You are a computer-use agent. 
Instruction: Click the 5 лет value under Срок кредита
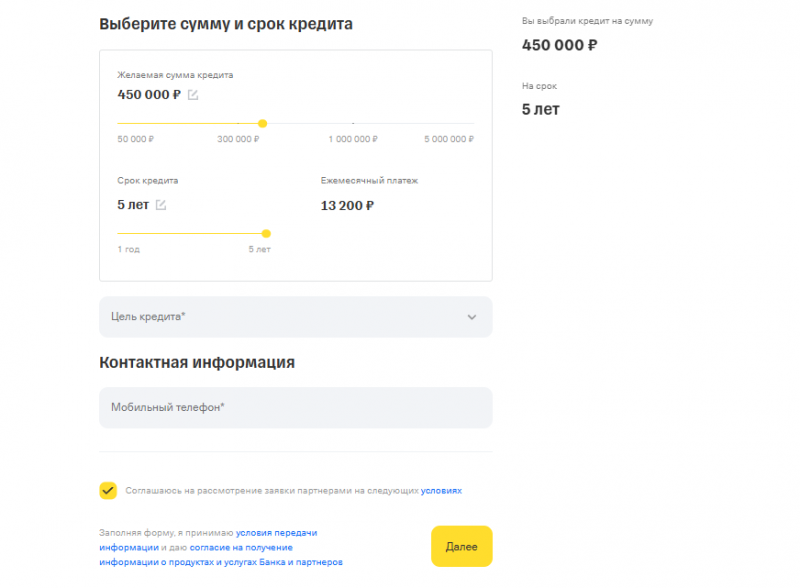pyautogui.click(x=131, y=203)
